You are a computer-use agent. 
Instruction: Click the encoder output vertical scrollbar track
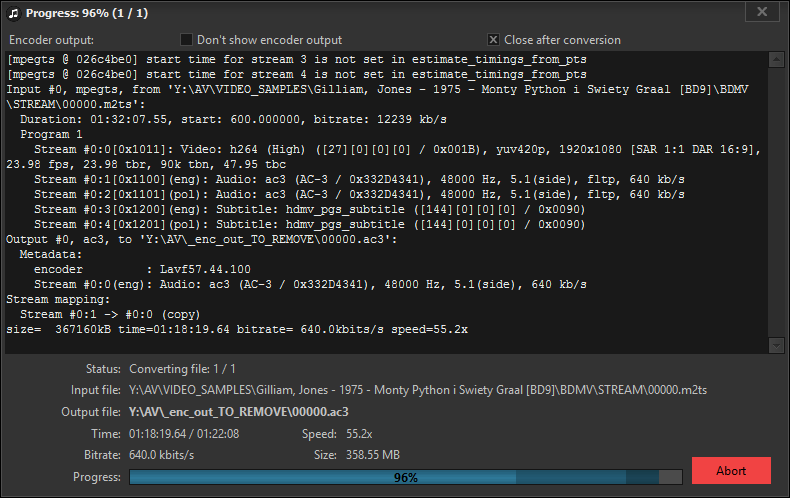[x=776, y=202]
